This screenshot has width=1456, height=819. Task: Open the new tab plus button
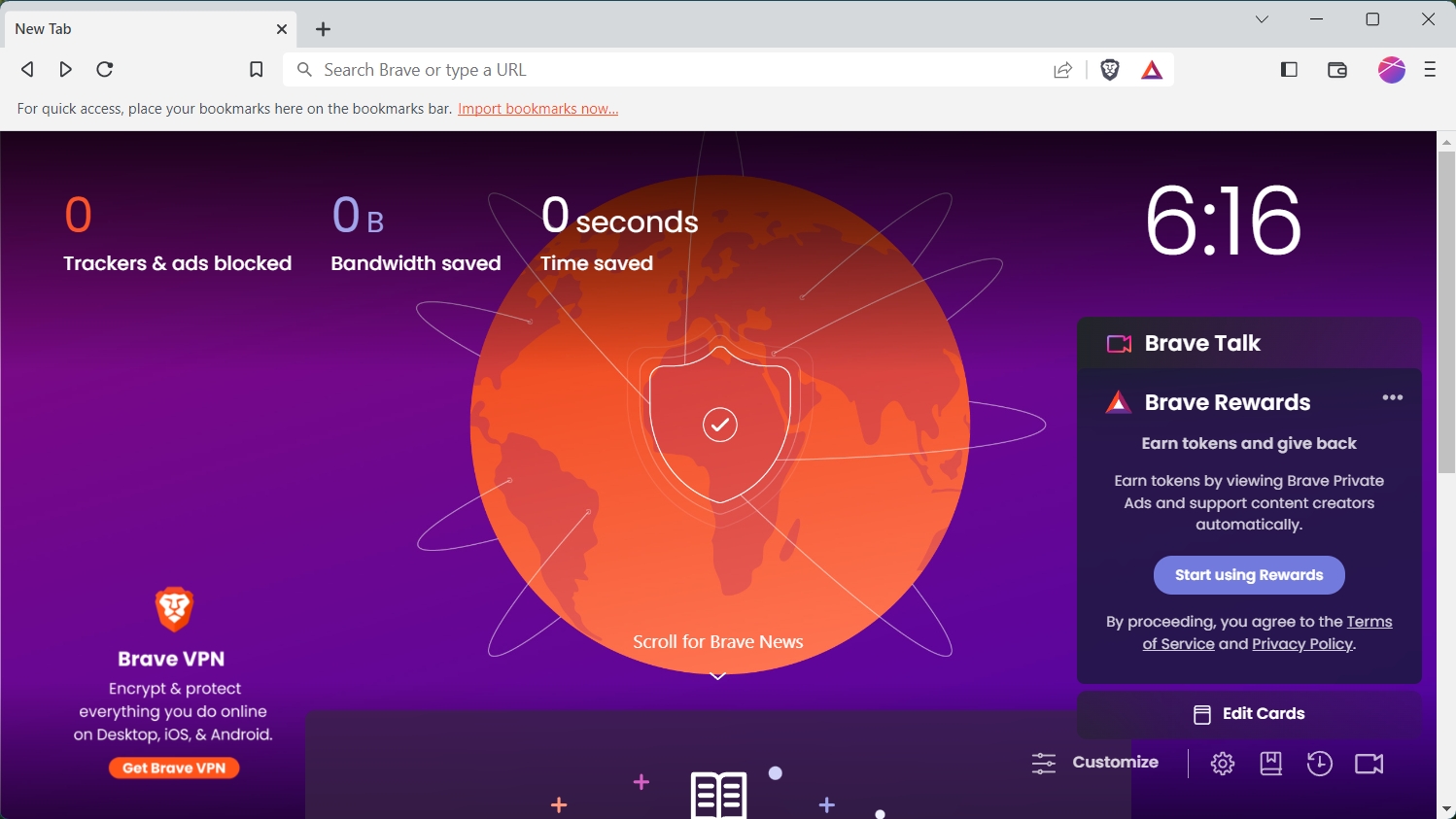(x=324, y=29)
